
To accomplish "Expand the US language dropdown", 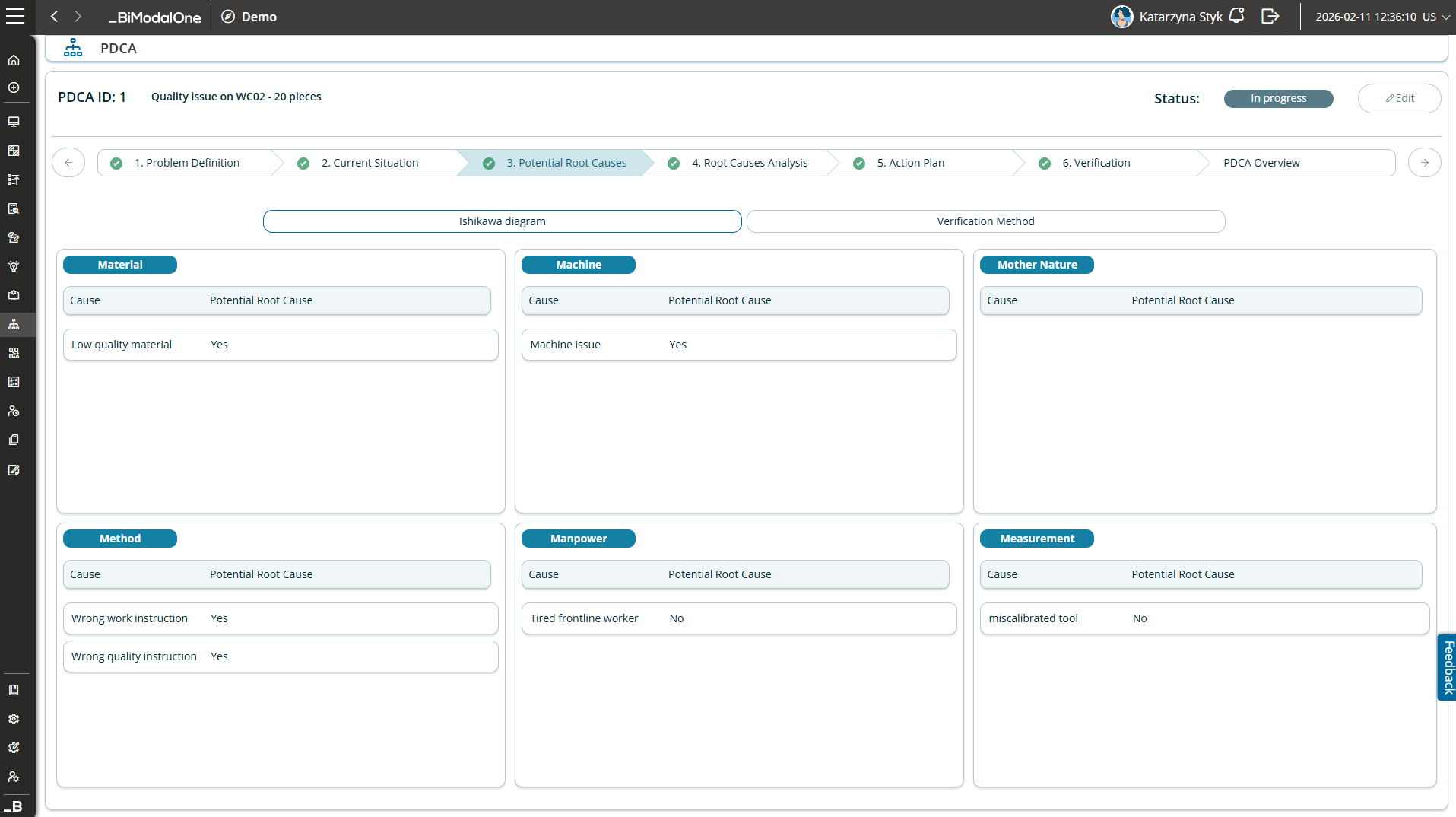I will 1436,17.
